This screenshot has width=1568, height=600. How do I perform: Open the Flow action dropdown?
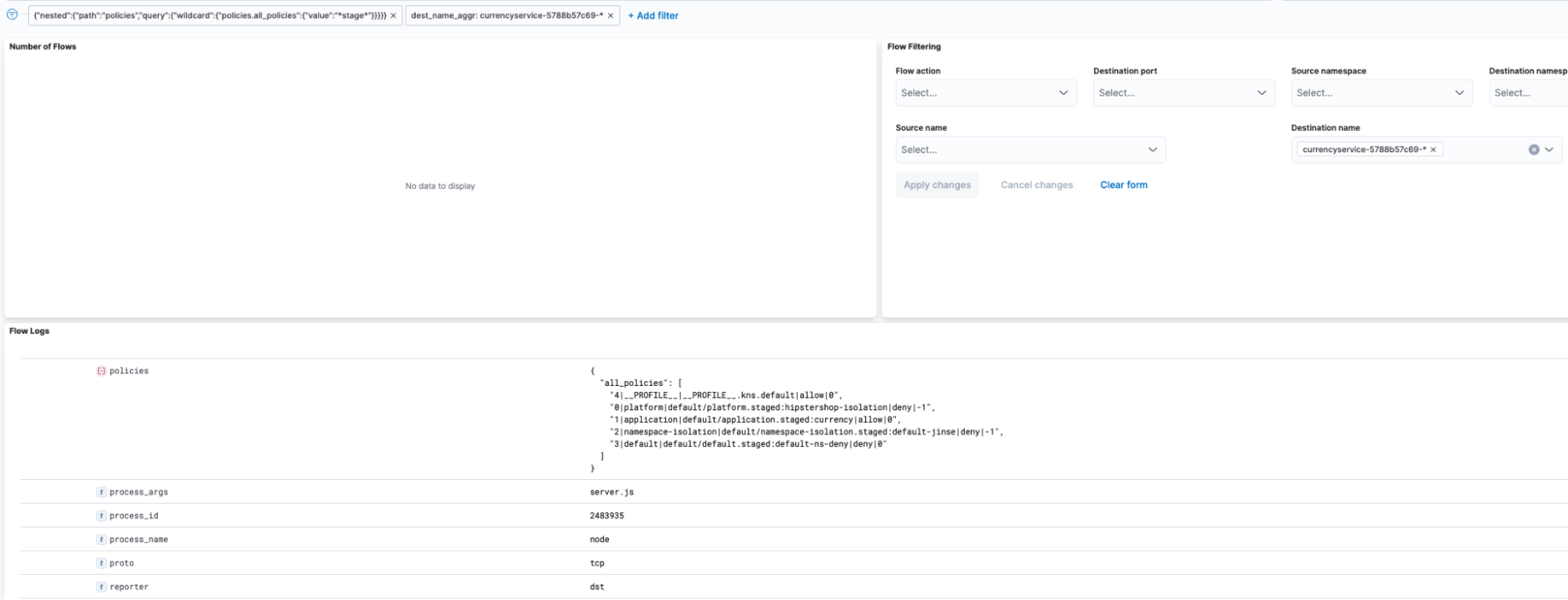[985, 93]
